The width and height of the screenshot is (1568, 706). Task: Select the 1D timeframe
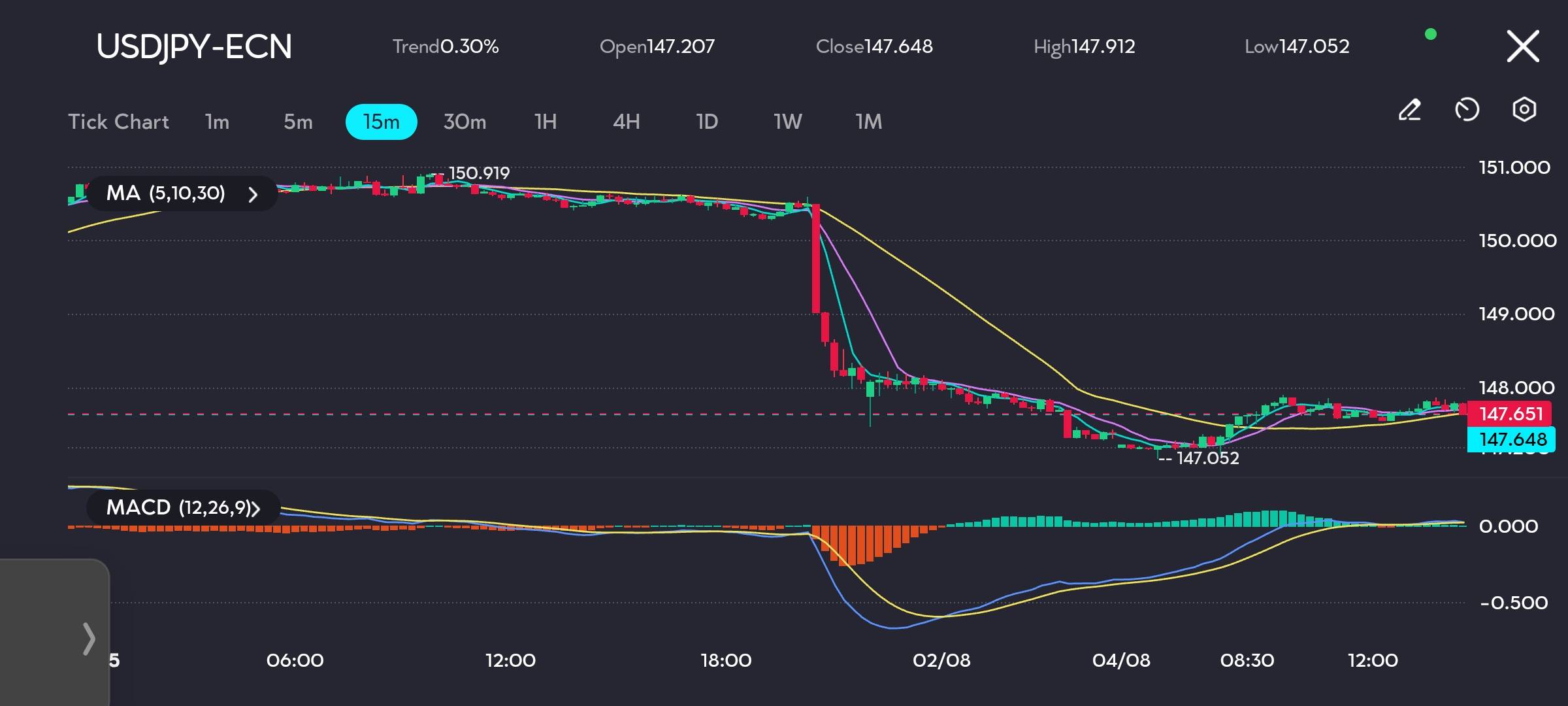[707, 122]
